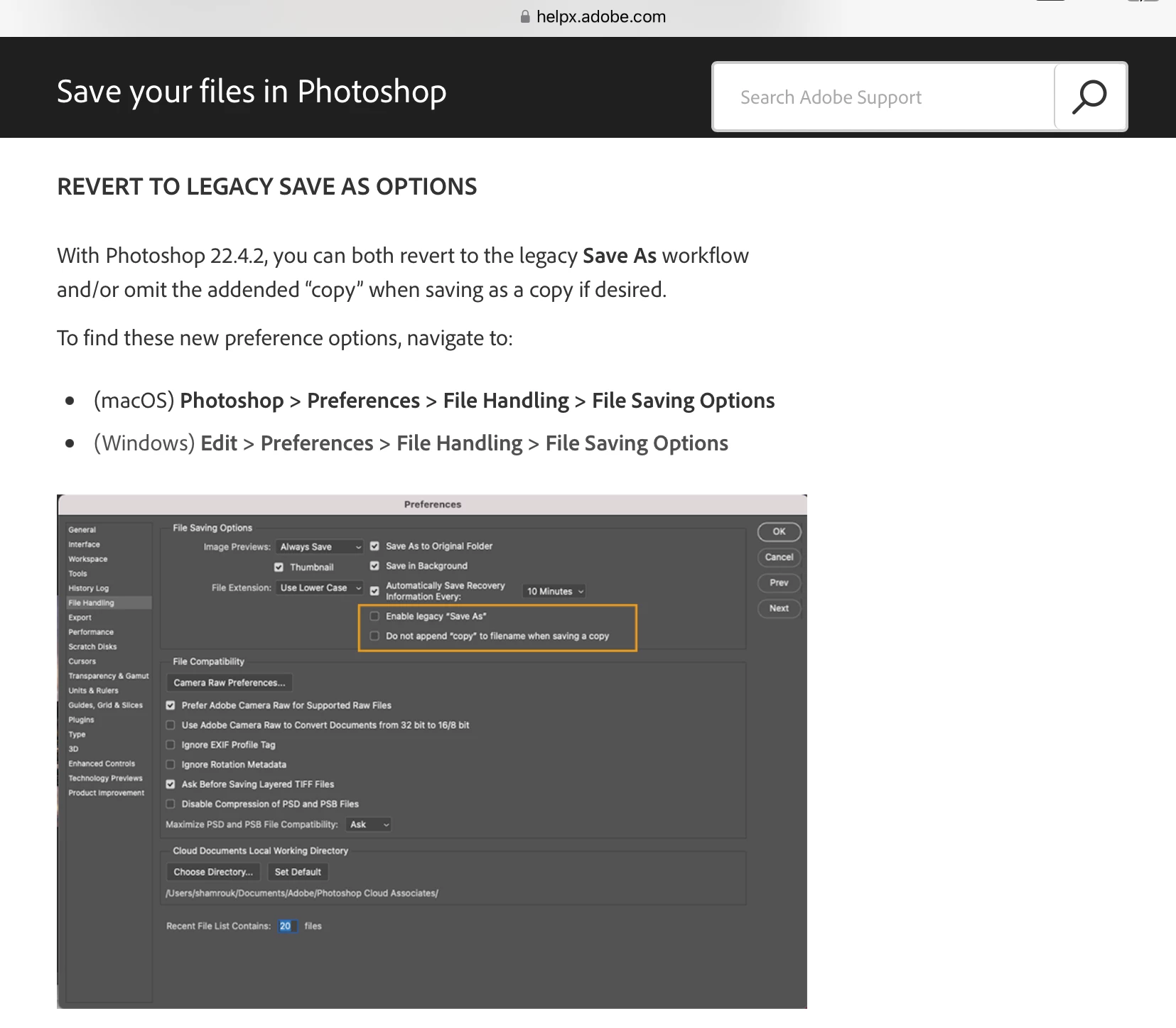The width and height of the screenshot is (1176, 1028).
Task: Click Set Default button
Action: coord(298,872)
